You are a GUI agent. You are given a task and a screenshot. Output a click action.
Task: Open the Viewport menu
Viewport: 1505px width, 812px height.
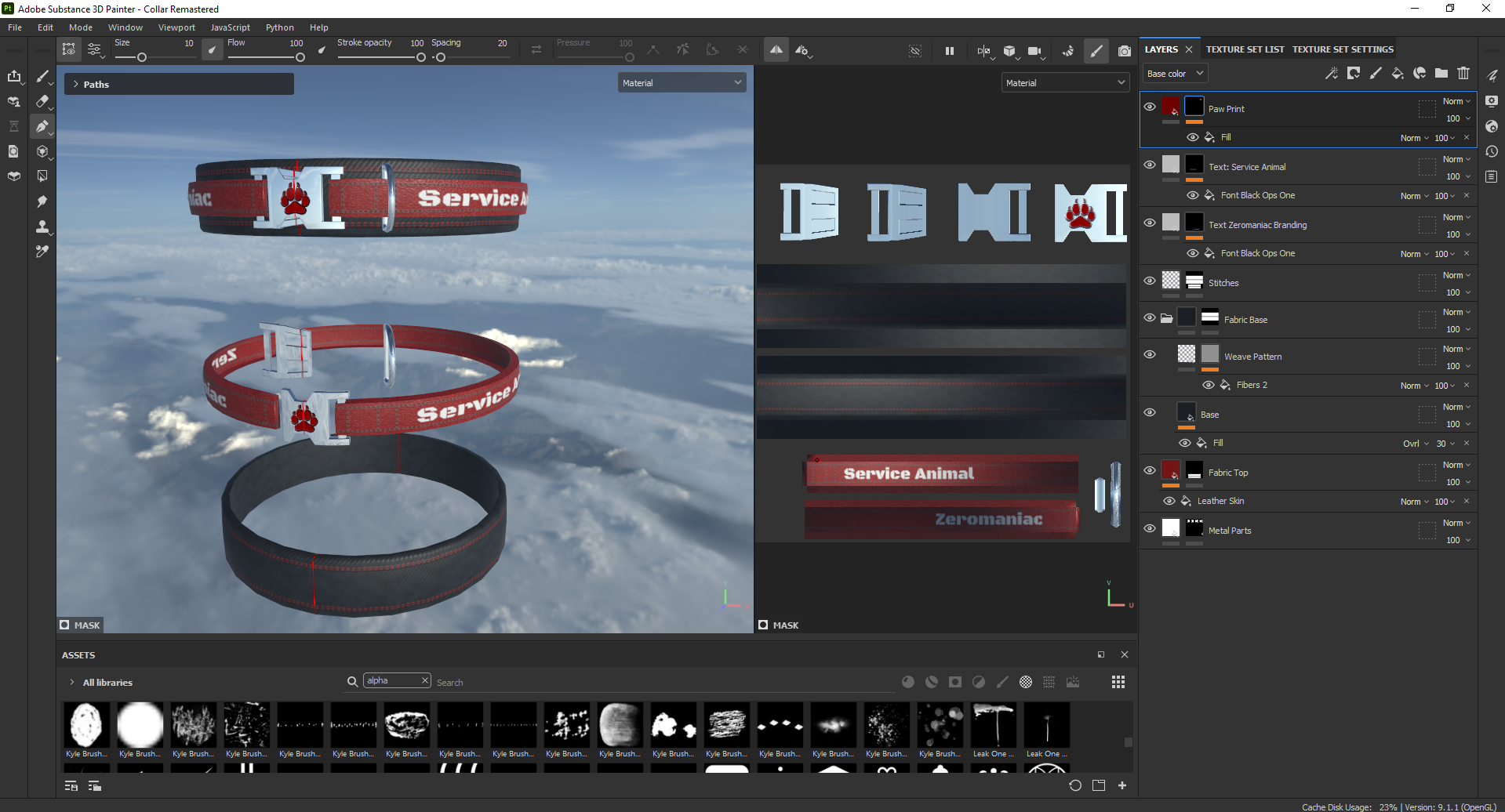[176, 27]
